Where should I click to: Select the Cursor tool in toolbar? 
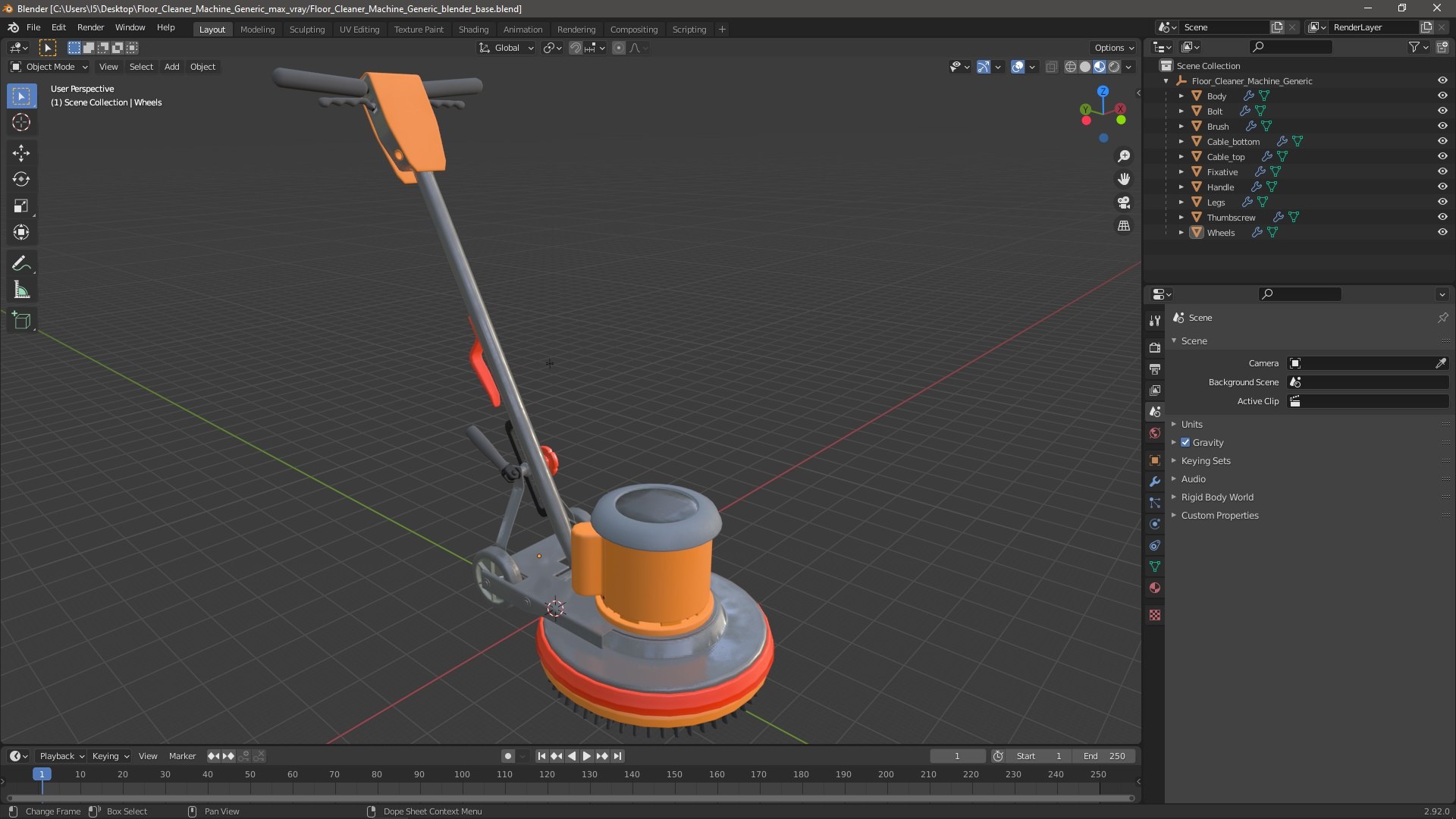(x=21, y=123)
